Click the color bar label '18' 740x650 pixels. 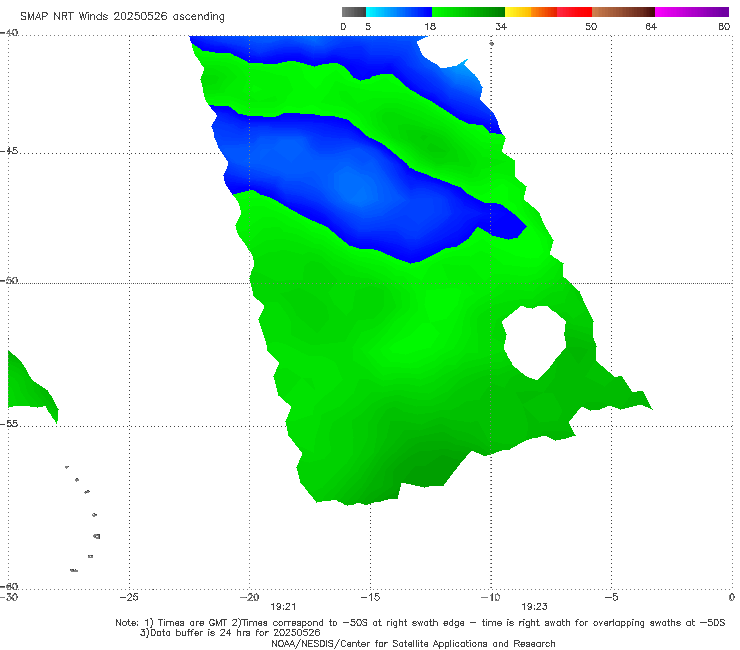pyautogui.click(x=430, y=26)
